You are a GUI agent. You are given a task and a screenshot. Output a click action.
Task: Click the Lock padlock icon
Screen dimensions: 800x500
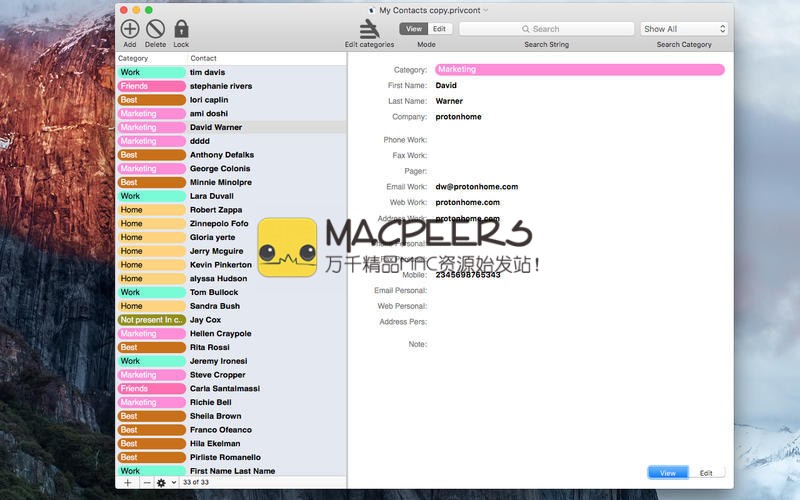click(x=181, y=29)
